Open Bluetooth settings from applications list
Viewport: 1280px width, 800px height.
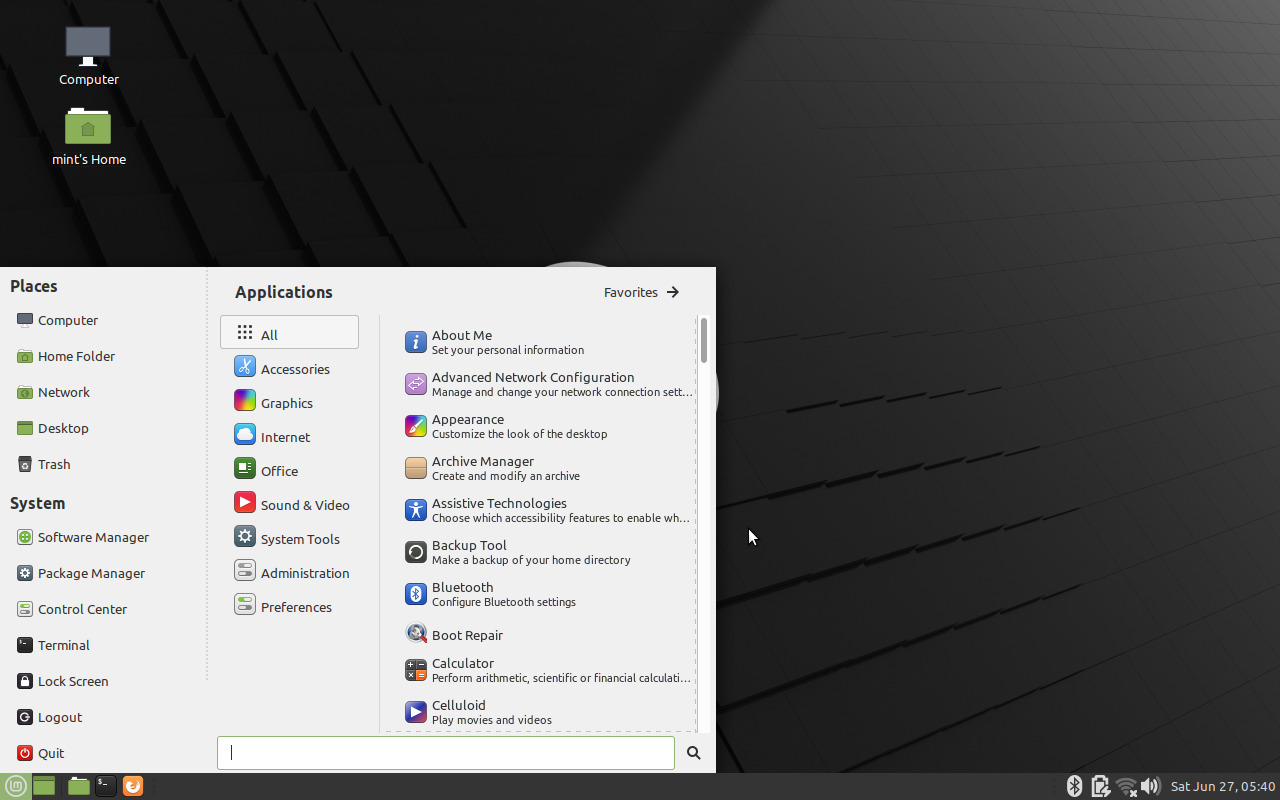click(x=462, y=594)
